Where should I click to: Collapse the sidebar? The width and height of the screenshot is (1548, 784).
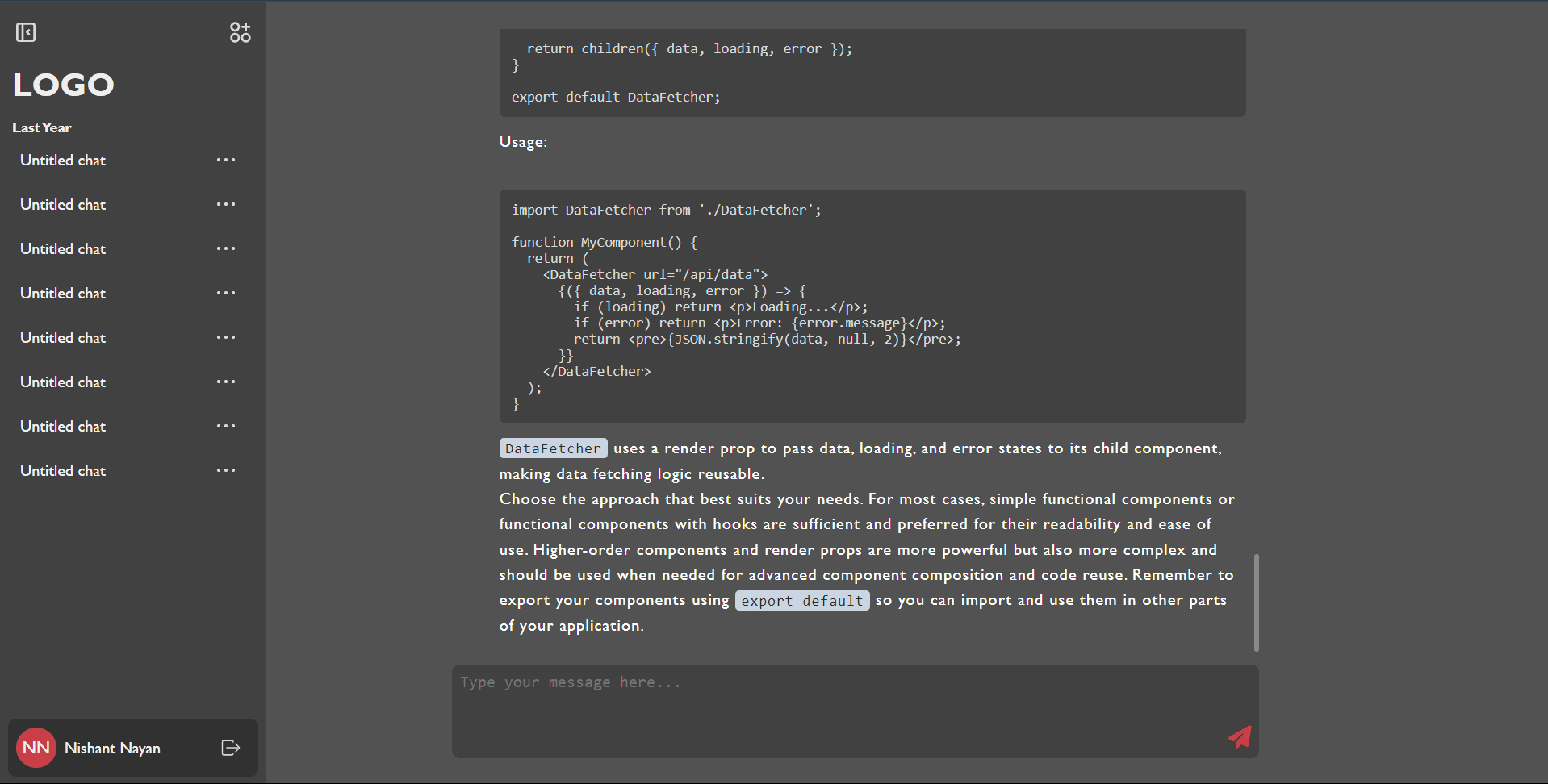[x=25, y=32]
